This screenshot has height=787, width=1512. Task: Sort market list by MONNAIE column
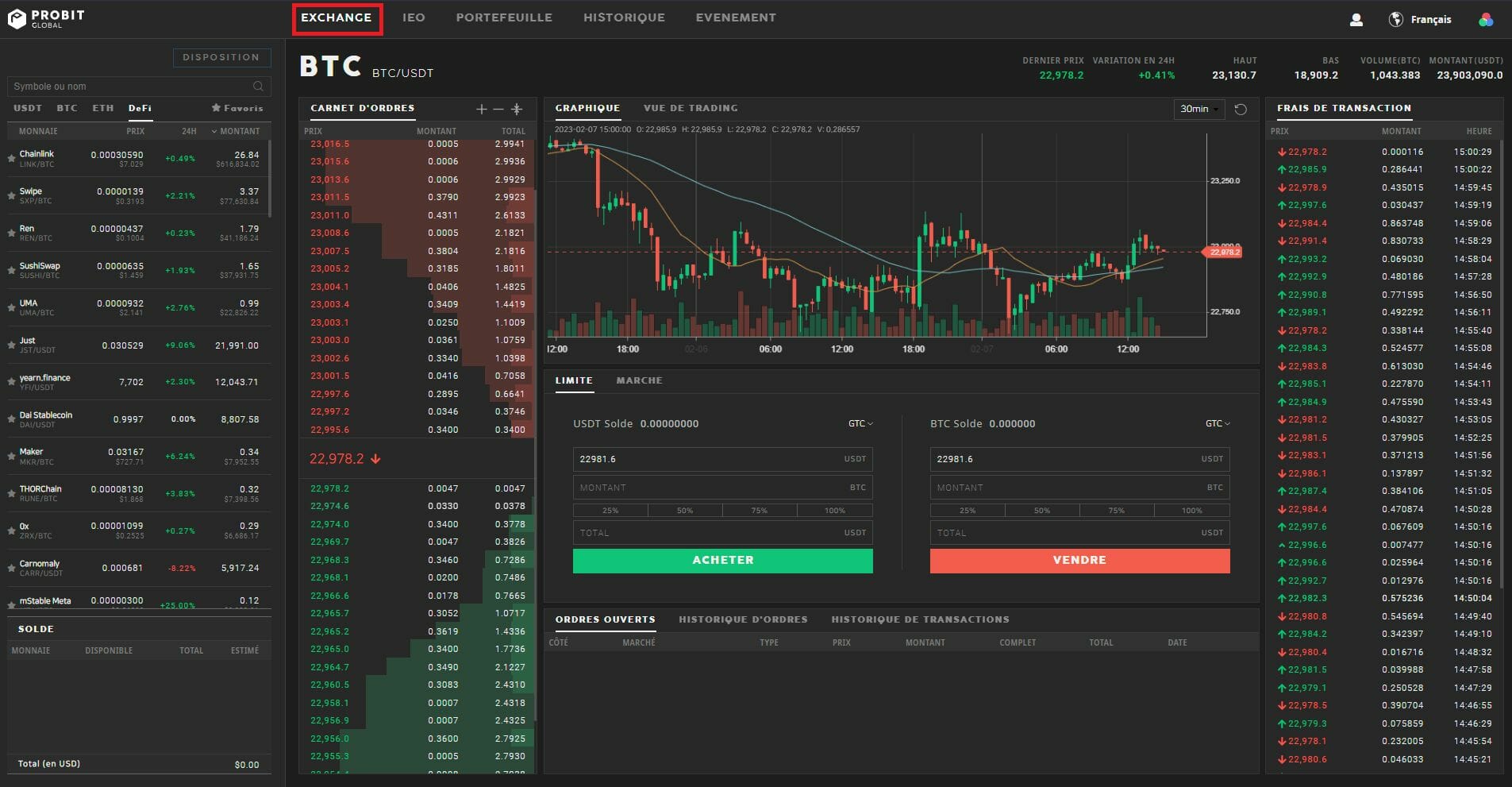pyautogui.click(x=38, y=131)
